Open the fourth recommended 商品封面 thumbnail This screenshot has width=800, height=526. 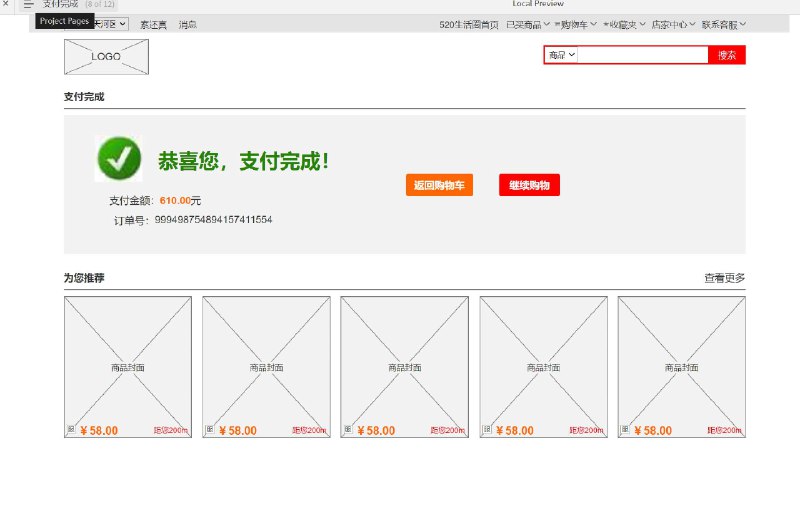click(543, 367)
